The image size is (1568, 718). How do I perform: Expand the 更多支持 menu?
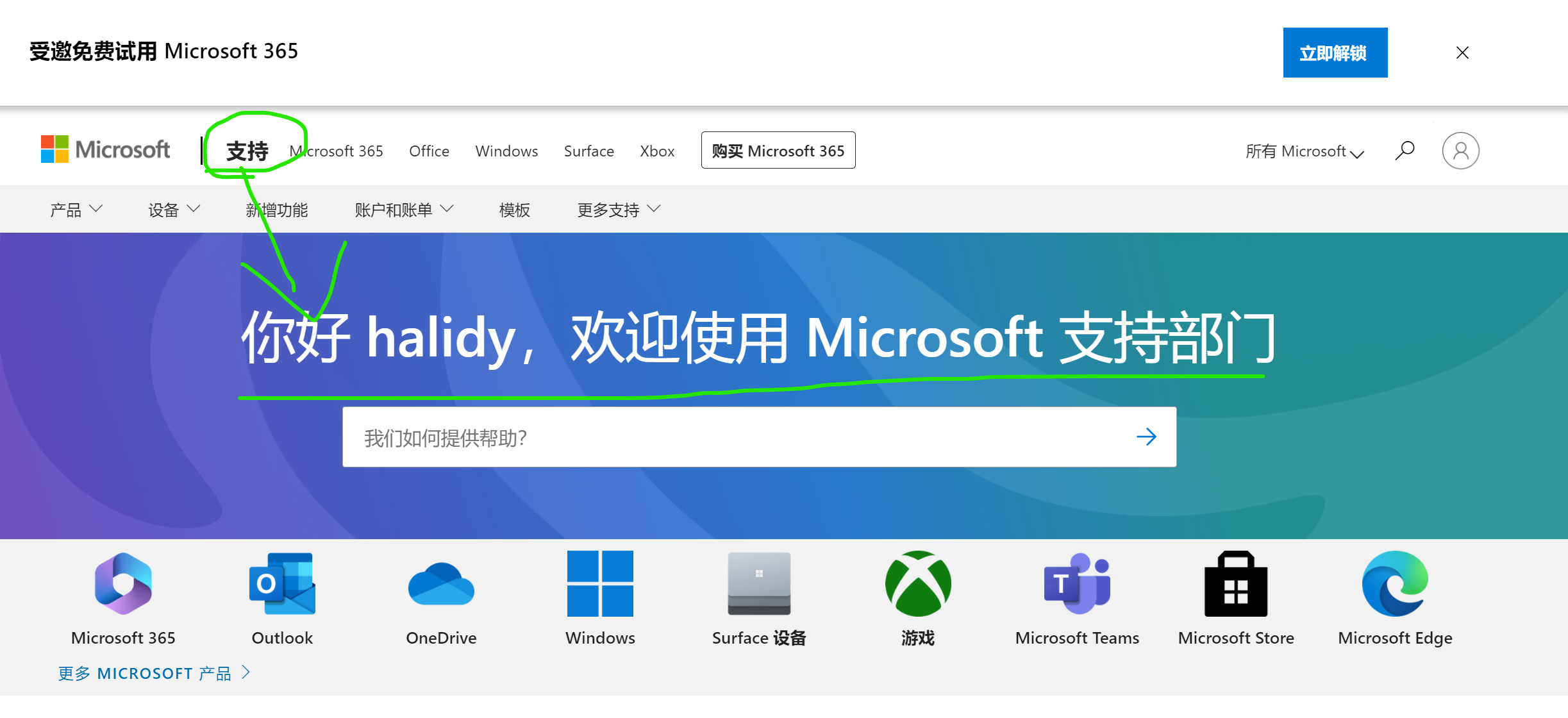pyautogui.click(x=618, y=210)
